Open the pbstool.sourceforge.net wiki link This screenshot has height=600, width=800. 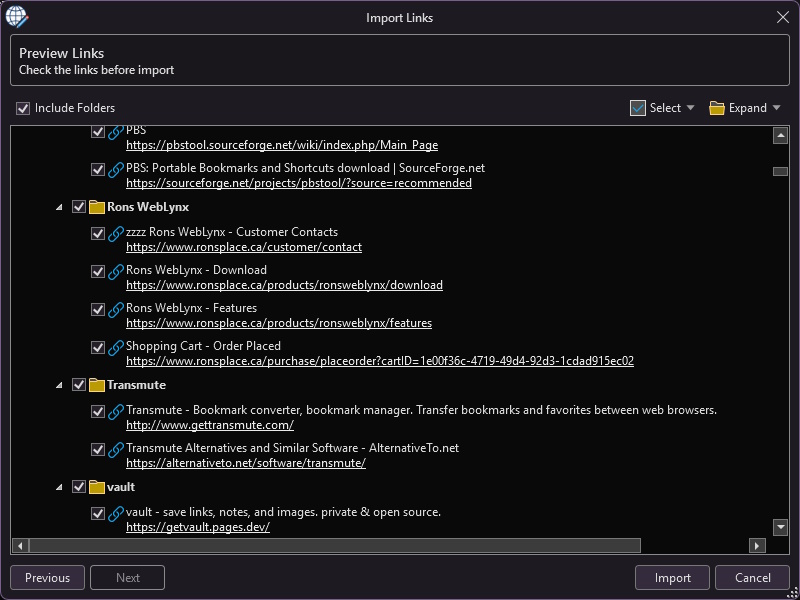click(282, 145)
